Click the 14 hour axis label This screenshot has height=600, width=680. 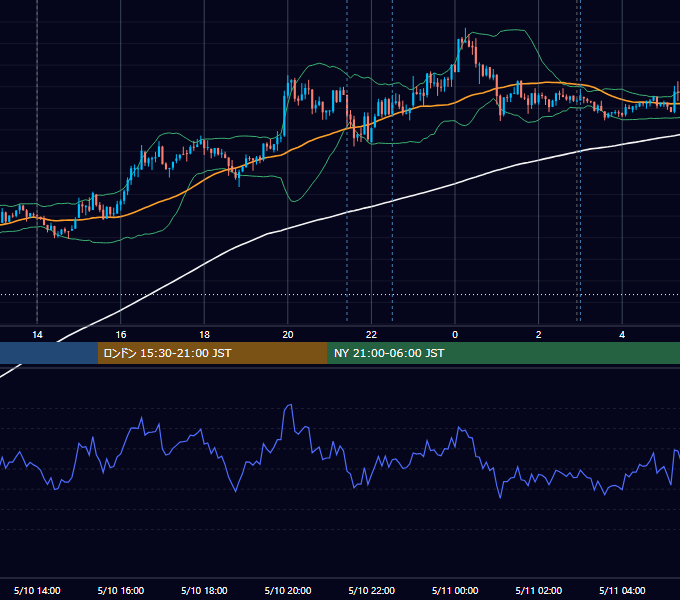point(37,335)
